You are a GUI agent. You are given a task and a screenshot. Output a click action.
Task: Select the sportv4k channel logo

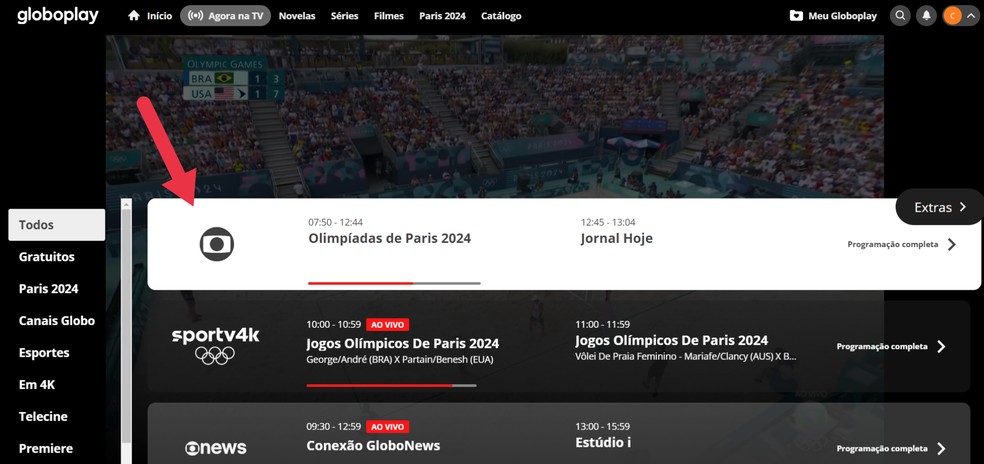(x=215, y=346)
